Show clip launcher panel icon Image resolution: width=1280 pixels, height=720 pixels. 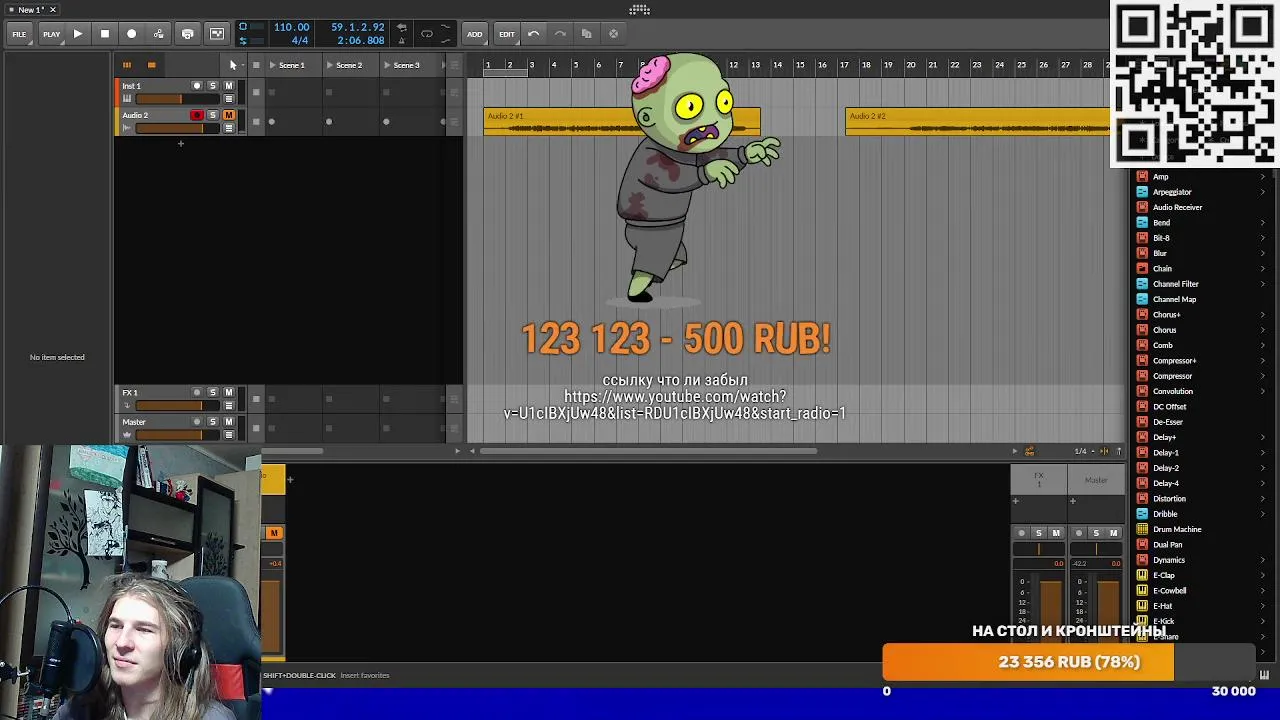pos(127,65)
